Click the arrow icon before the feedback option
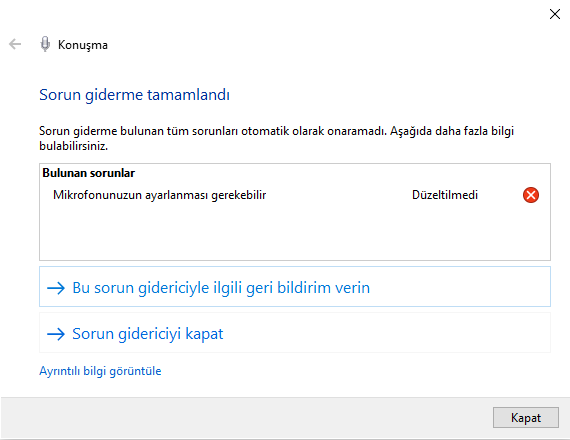 coord(56,288)
